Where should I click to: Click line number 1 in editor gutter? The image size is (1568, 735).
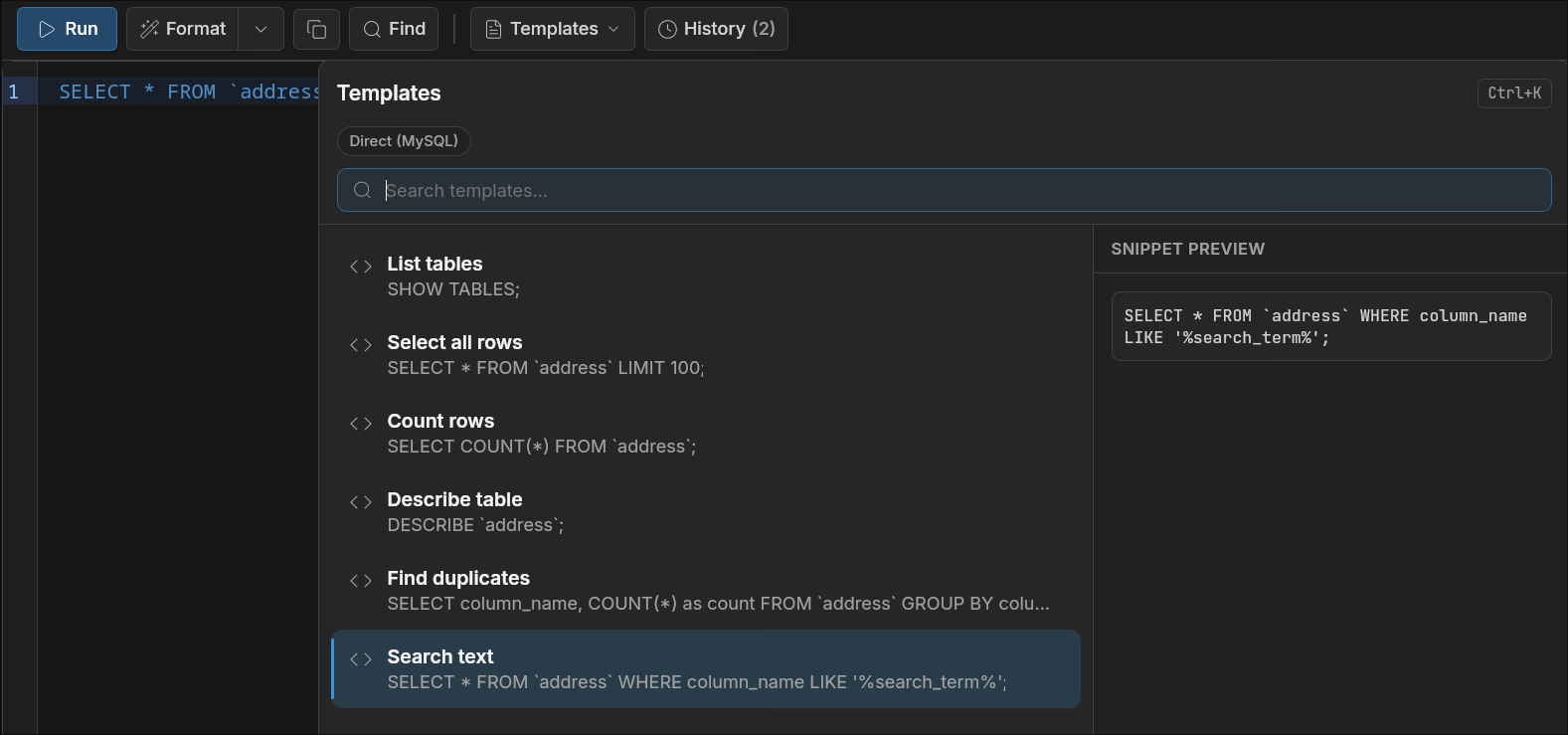(14, 92)
